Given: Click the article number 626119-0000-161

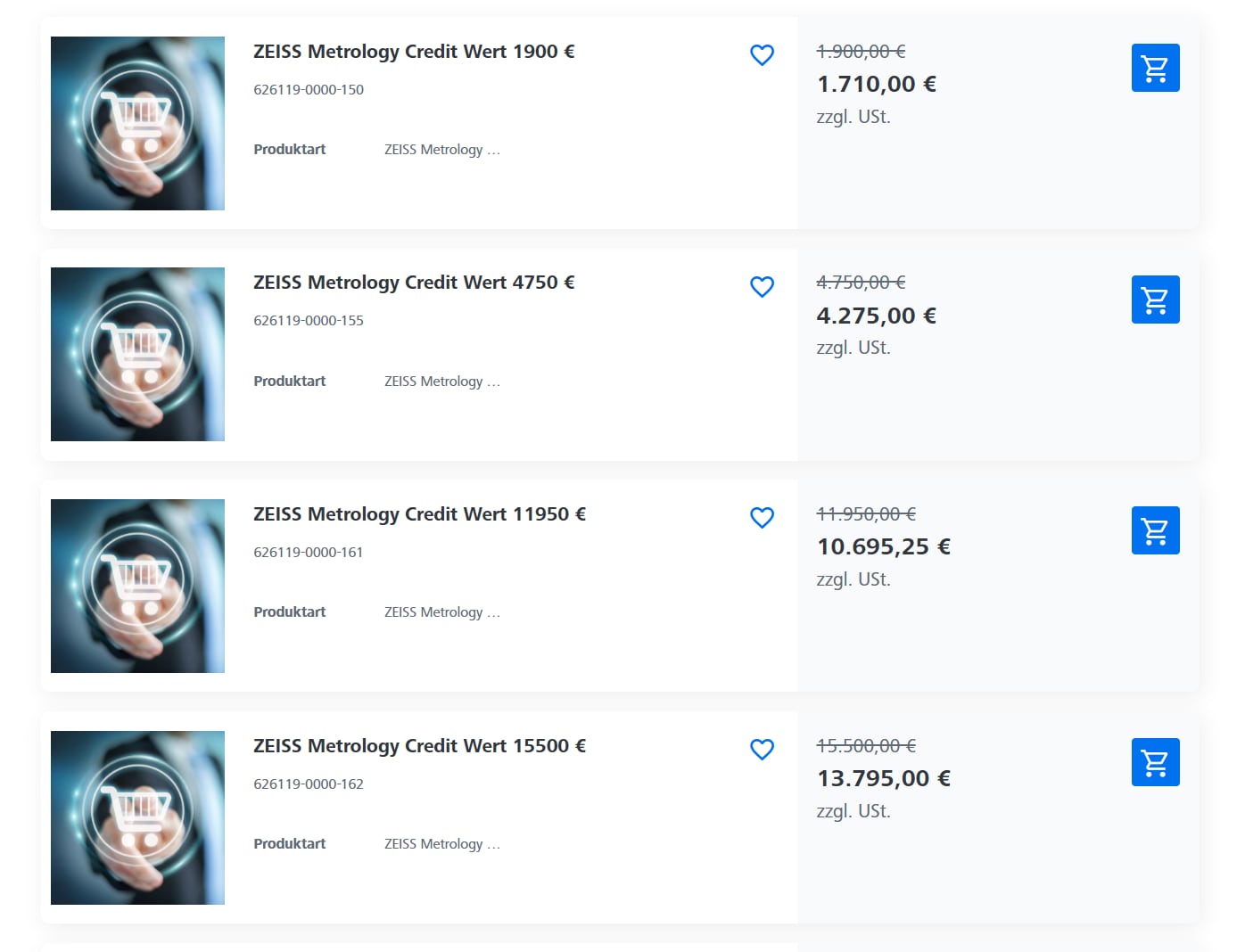Looking at the screenshot, I should point(309,552).
